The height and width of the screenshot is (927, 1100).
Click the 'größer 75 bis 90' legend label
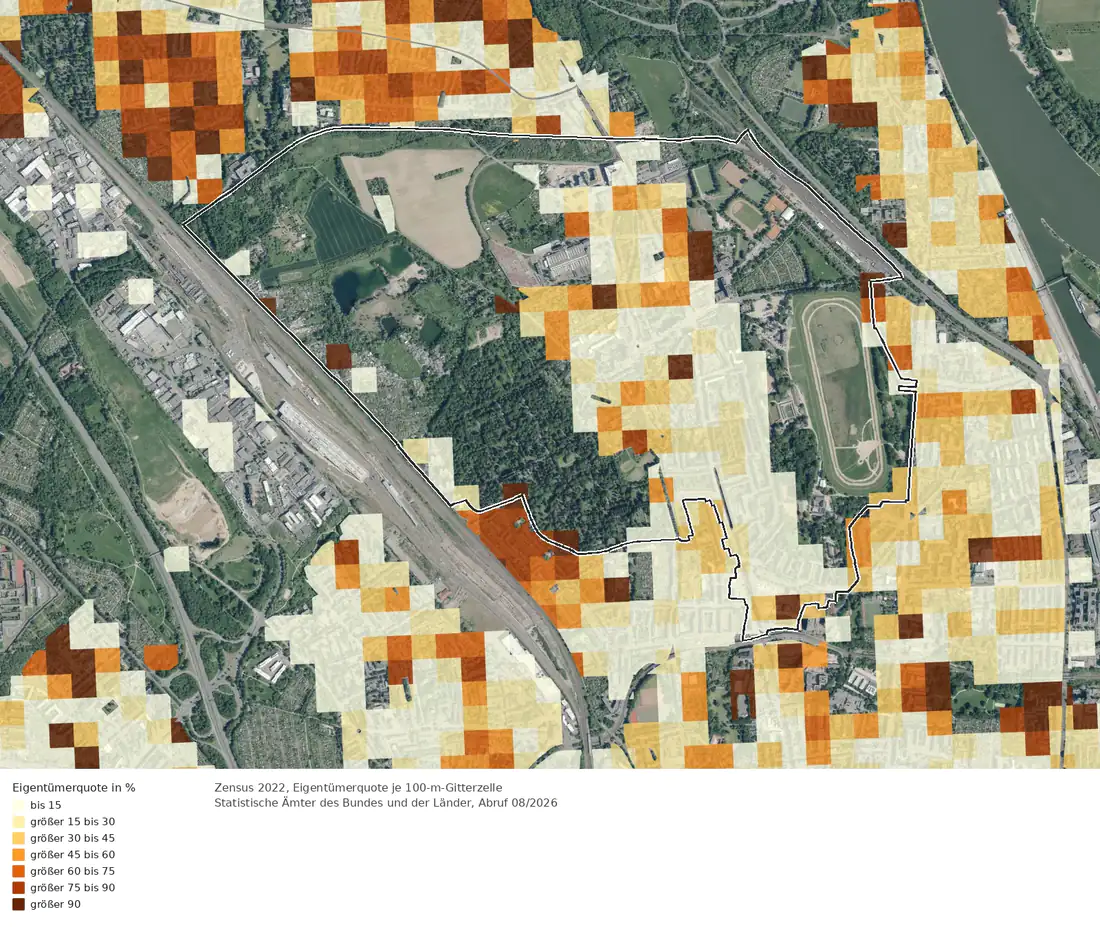point(72,888)
